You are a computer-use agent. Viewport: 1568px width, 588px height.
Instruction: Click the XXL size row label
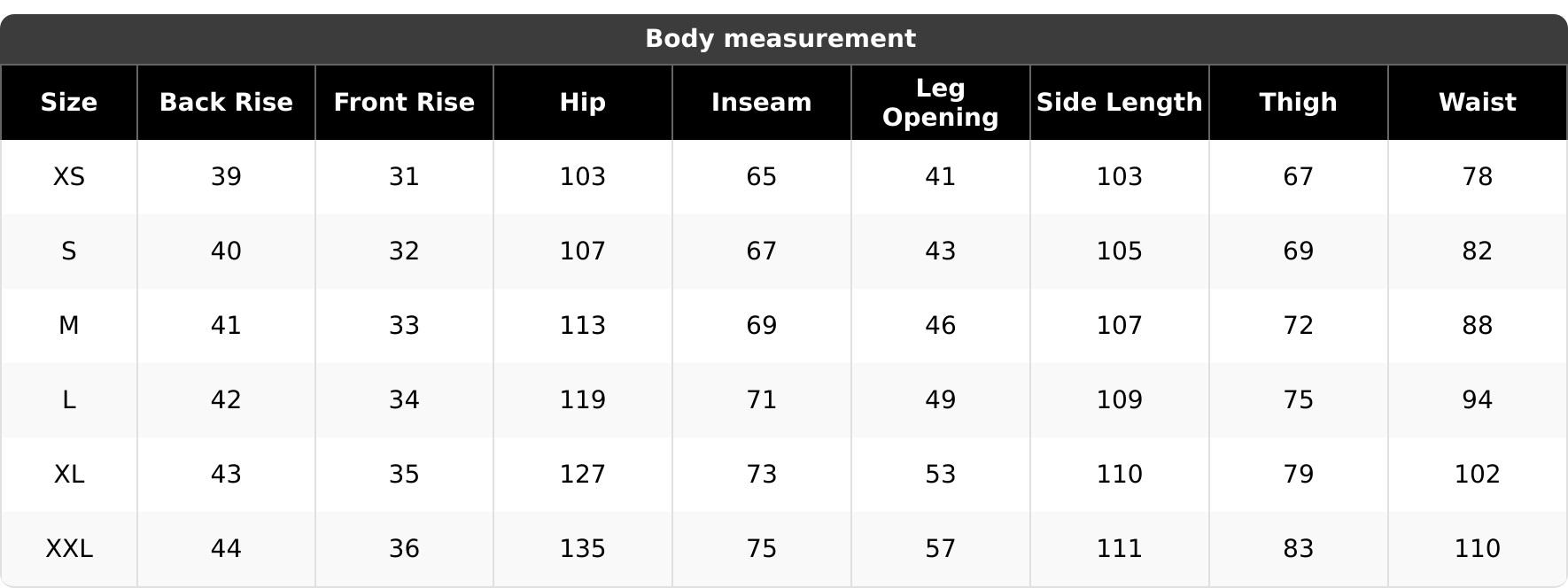[x=69, y=549]
